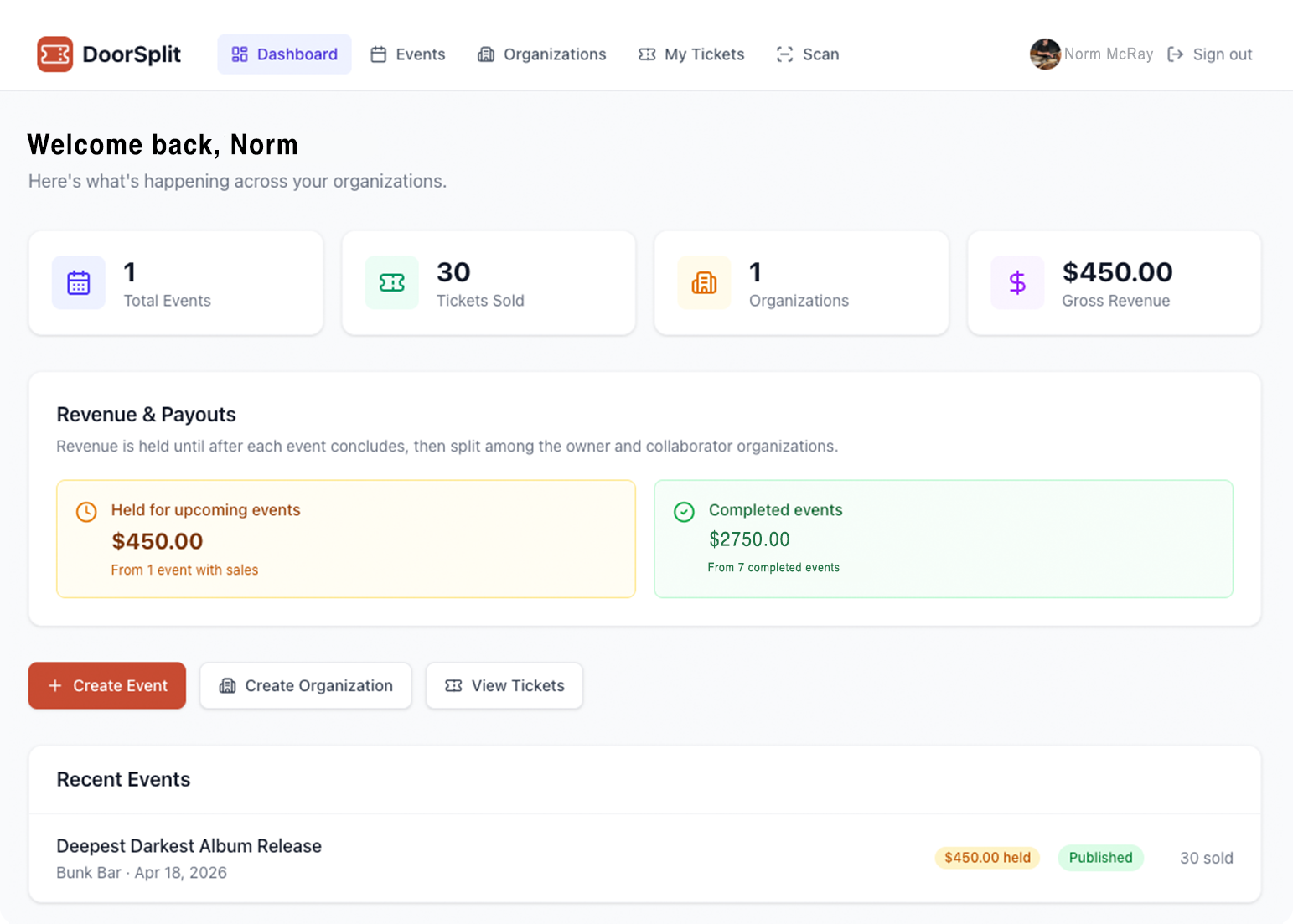Open Norm McRay's profile avatar
The width and height of the screenshot is (1293, 924).
1045,54
